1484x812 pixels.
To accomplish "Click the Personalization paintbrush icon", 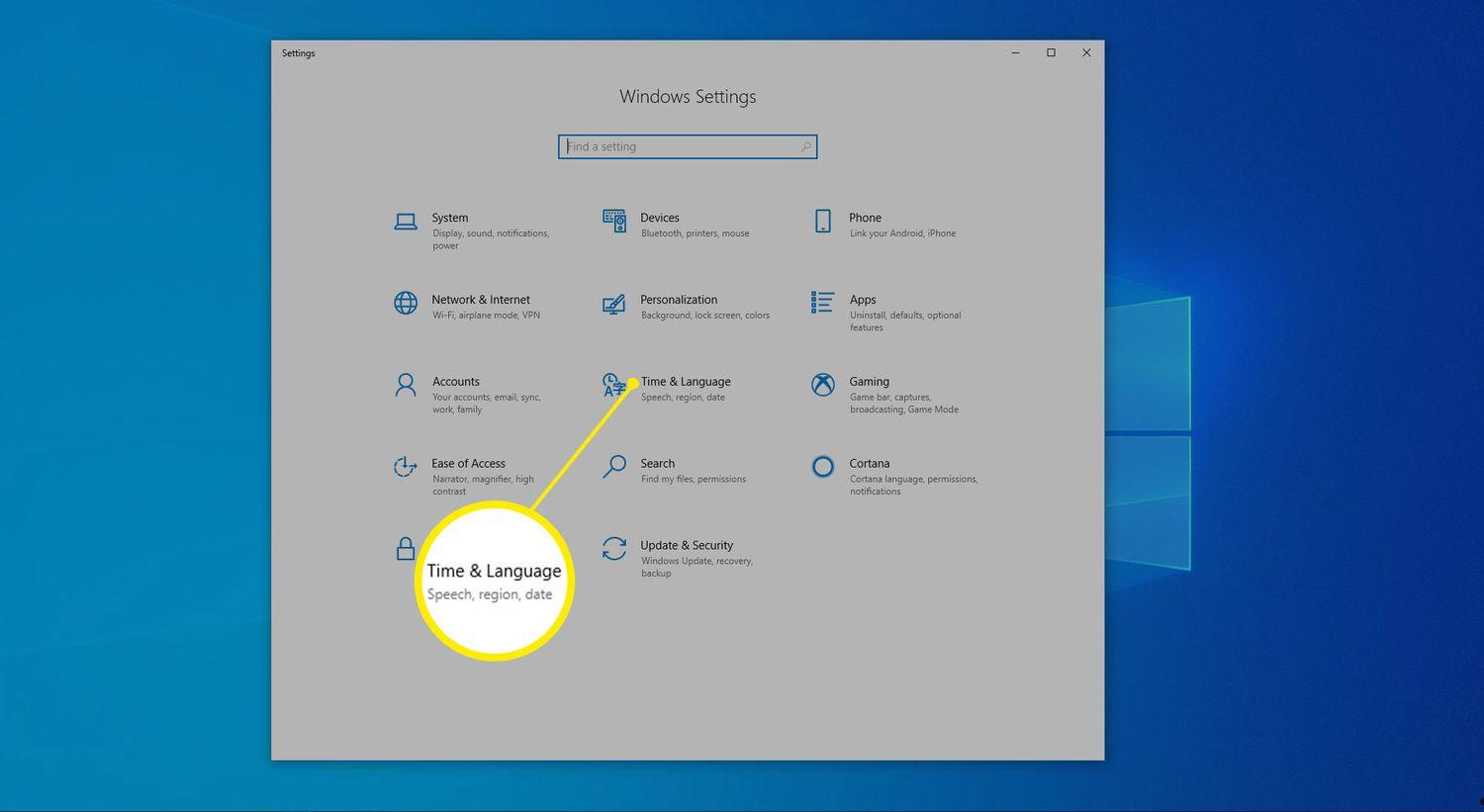I will click(614, 303).
